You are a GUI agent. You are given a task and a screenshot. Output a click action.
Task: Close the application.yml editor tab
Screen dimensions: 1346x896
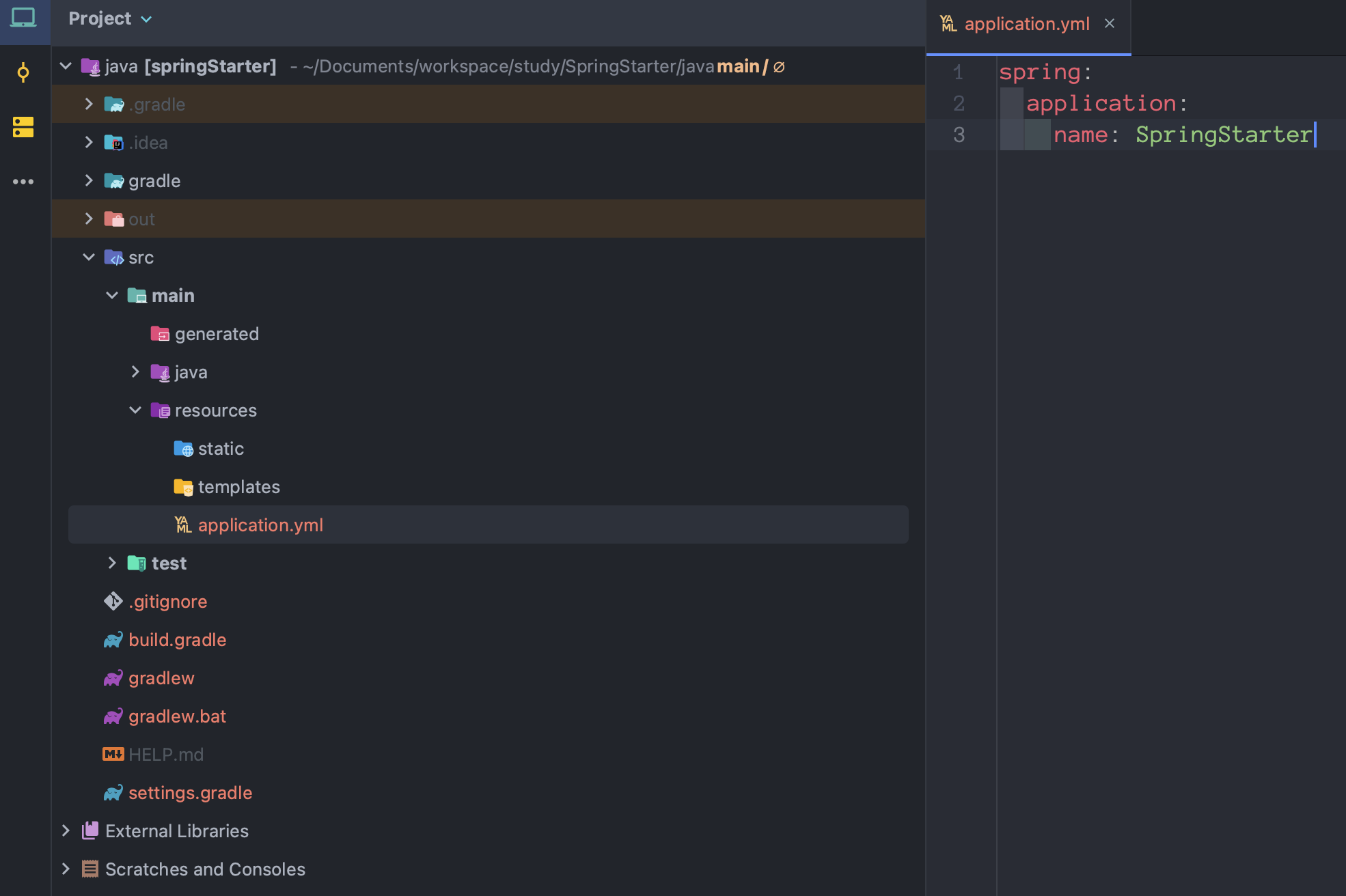coord(1110,24)
